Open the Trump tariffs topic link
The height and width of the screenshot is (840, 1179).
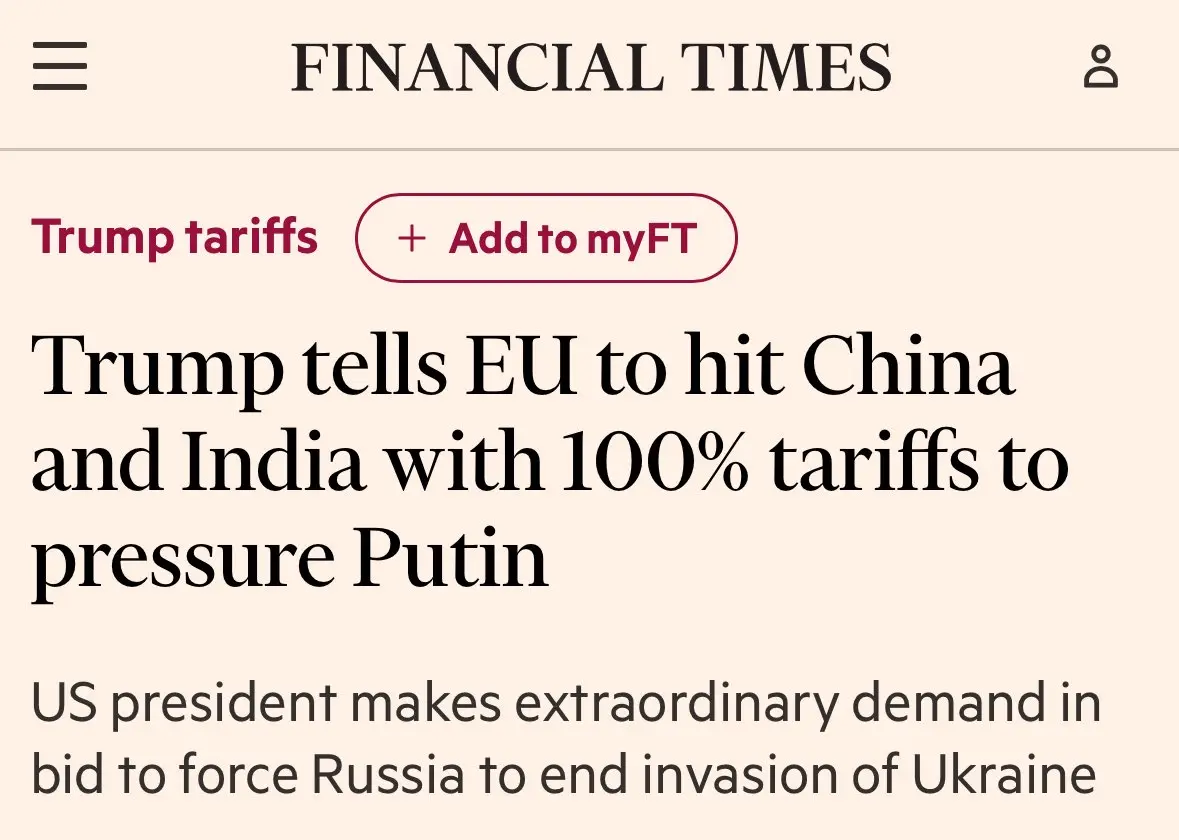174,238
